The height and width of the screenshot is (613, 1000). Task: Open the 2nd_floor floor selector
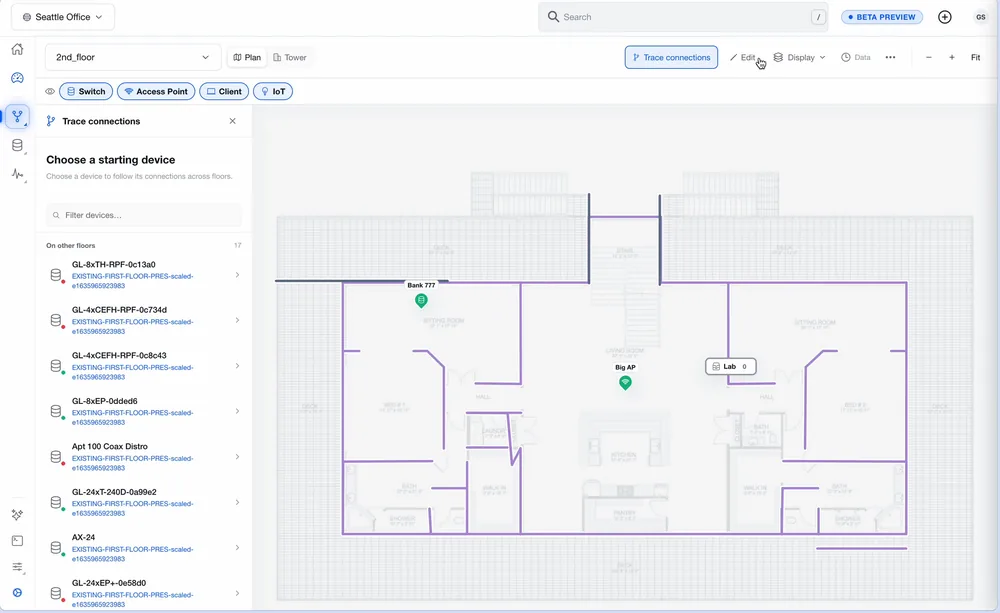133,57
